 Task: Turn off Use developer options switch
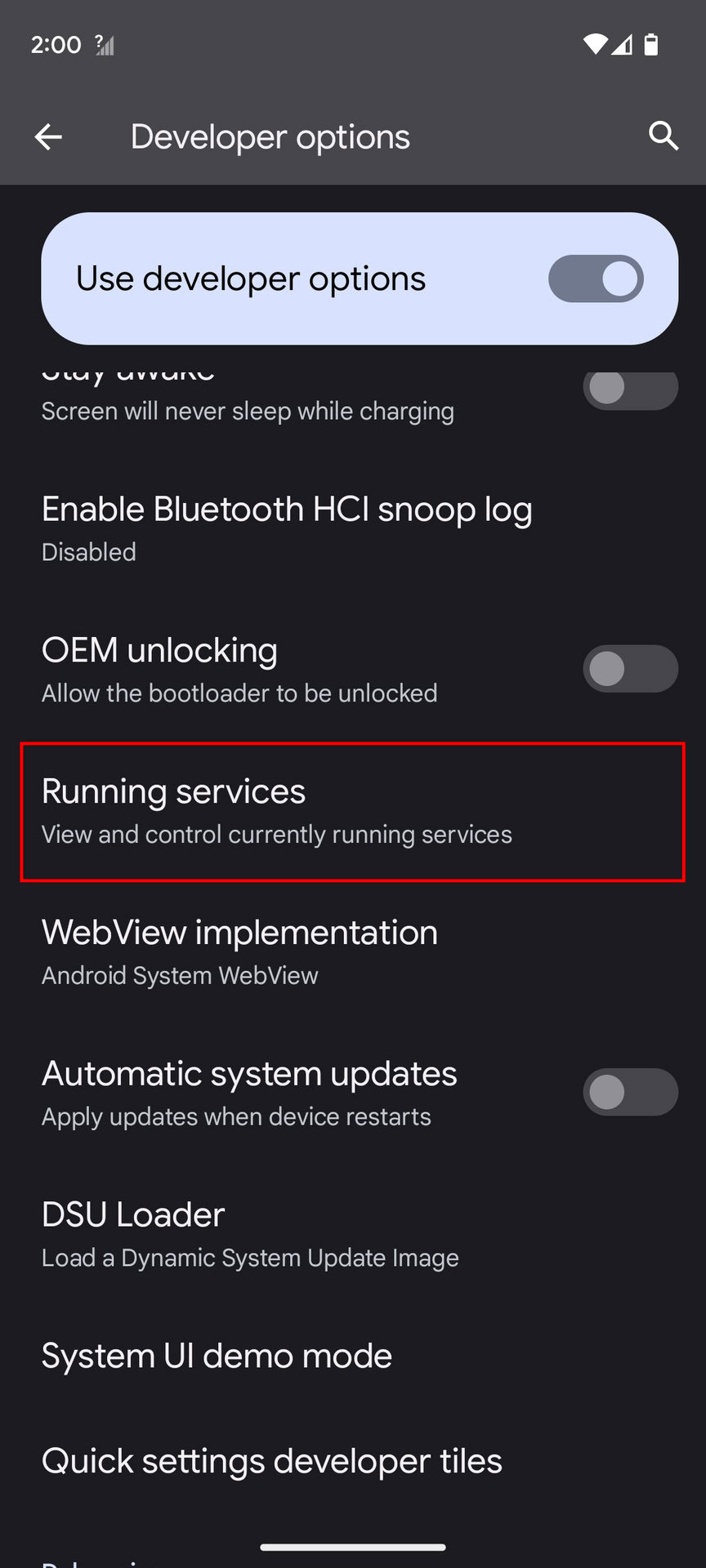tap(596, 278)
